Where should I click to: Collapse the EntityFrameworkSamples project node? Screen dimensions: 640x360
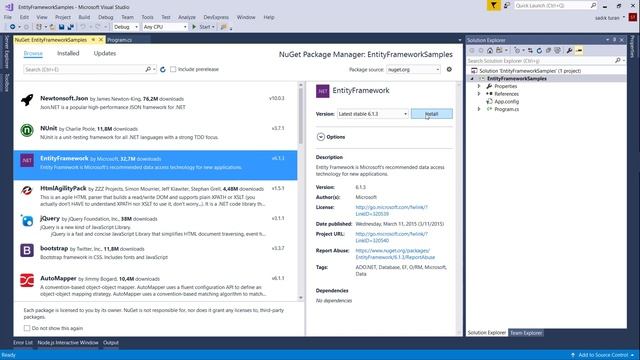(472, 78)
